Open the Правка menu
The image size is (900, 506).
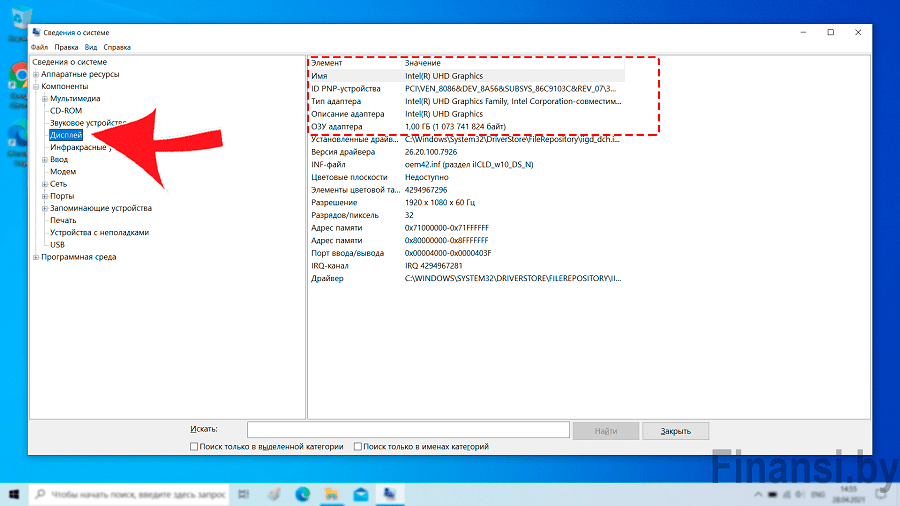pos(66,47)
